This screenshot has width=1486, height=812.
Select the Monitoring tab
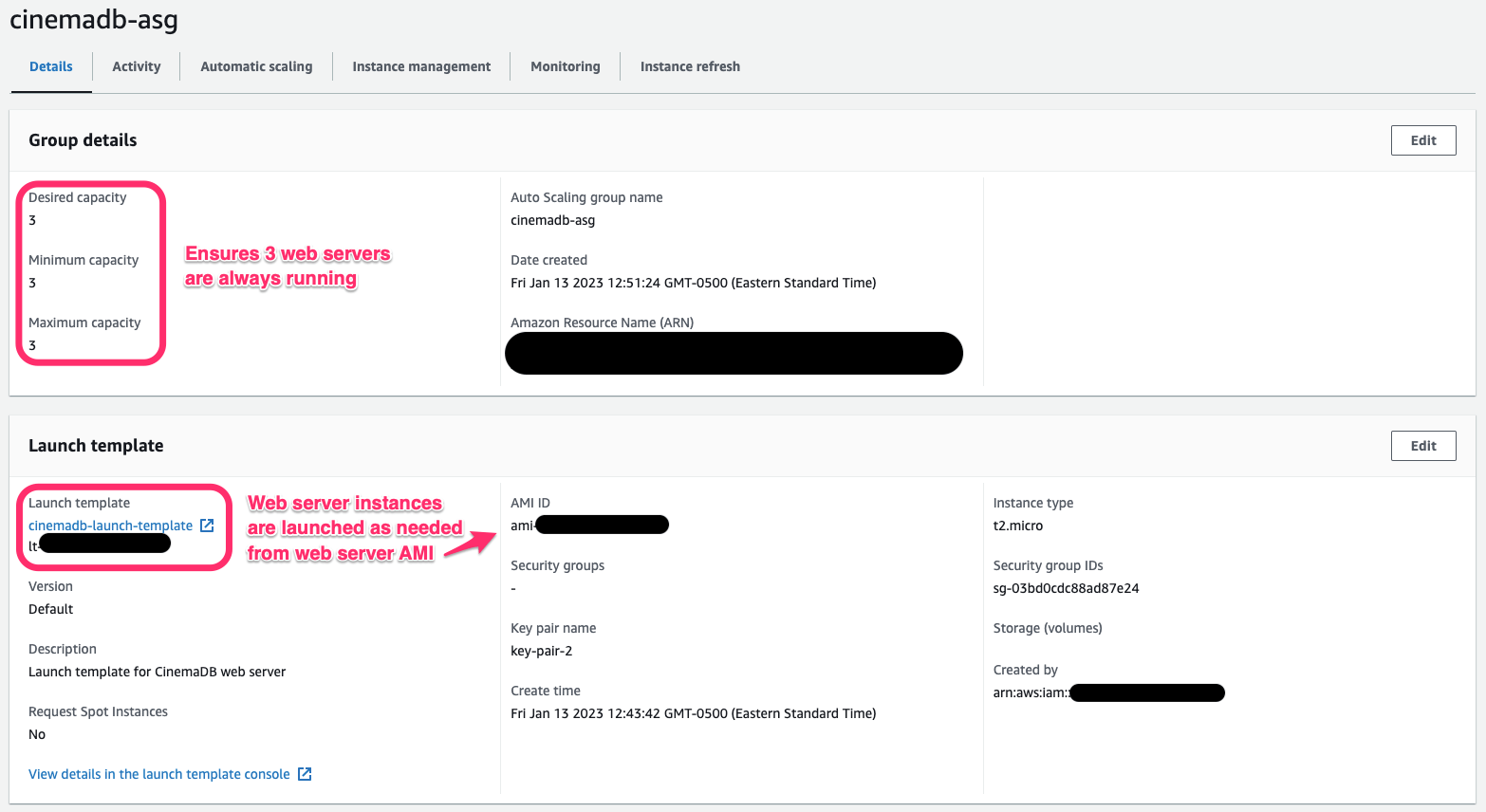coord(566,66)
